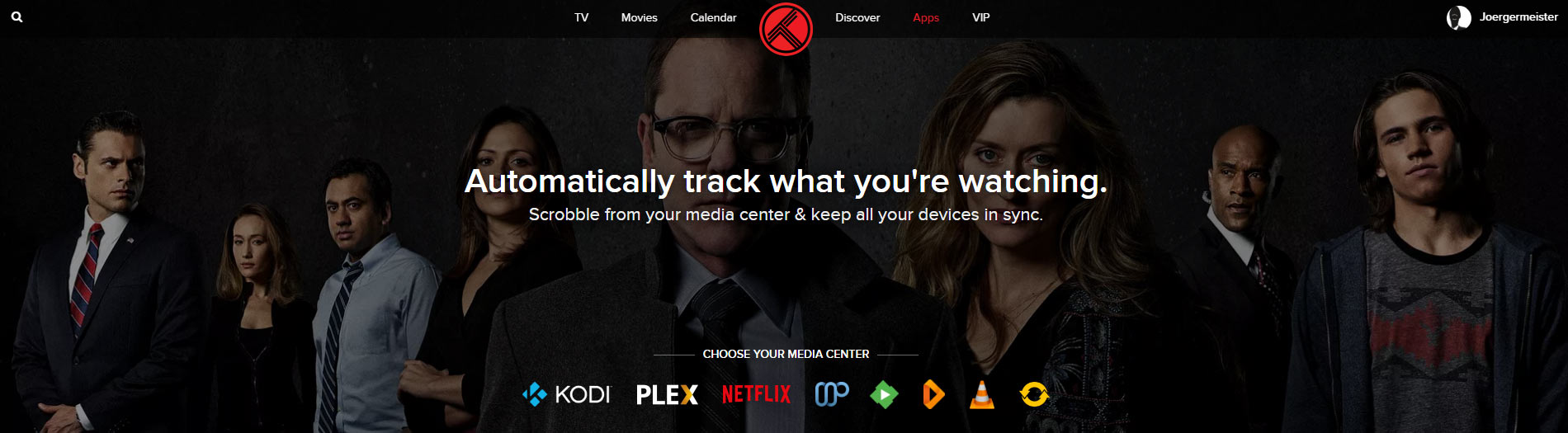Click the 'Choose your media center' label

(786, 354)
